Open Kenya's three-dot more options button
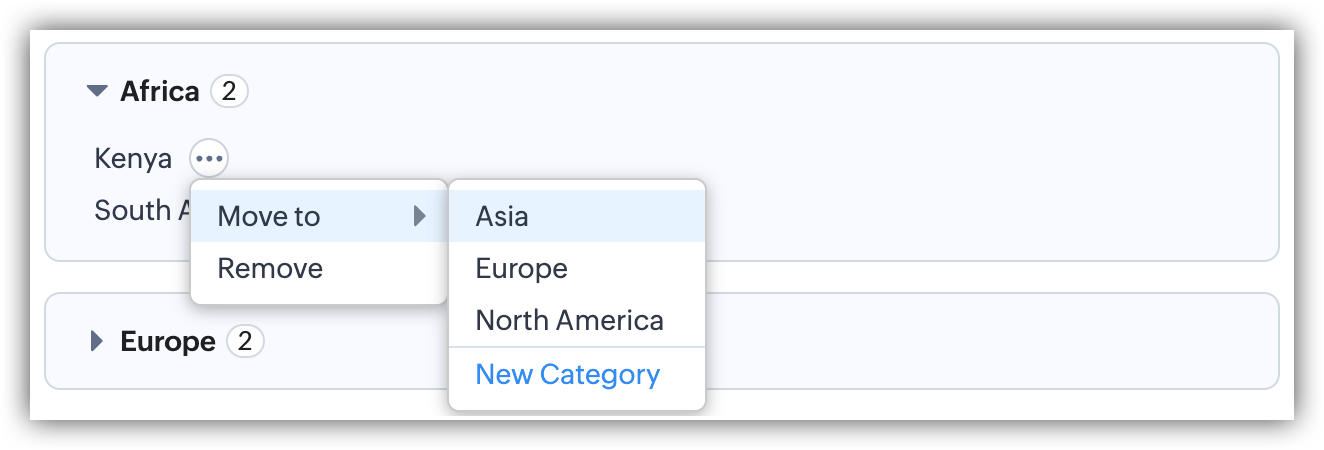Screen dimensions: 1324x450 (209, 158)
